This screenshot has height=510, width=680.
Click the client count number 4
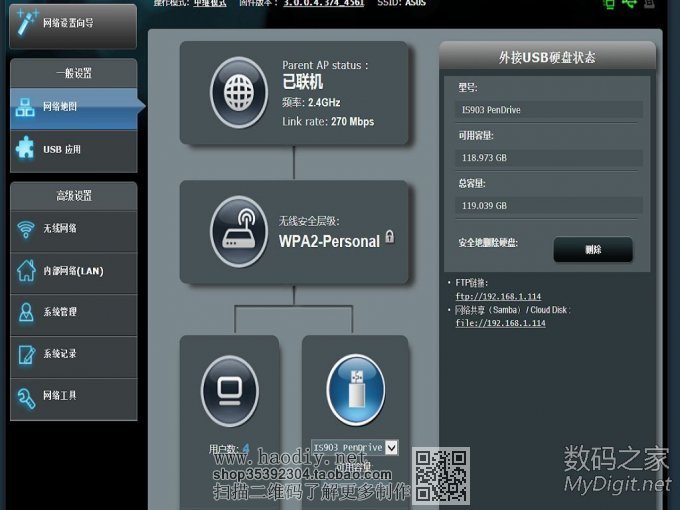(246, 449)
